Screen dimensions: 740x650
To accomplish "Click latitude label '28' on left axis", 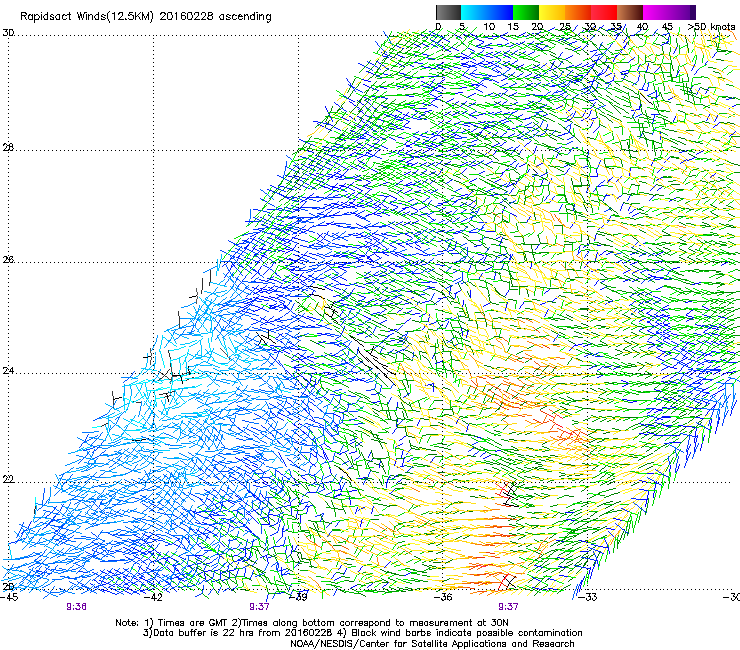I will coord(8,148).
